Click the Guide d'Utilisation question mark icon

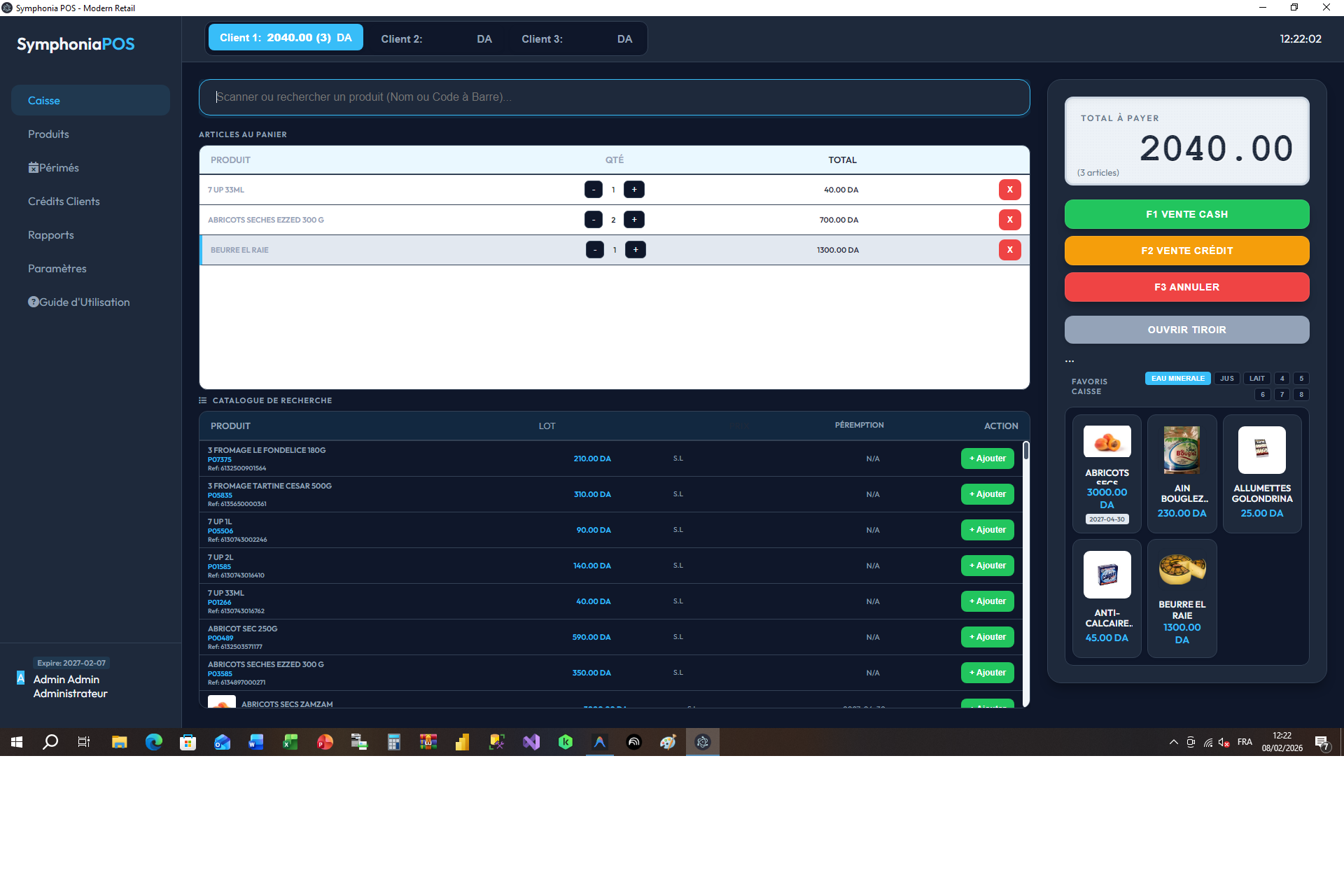pos(33,302)
